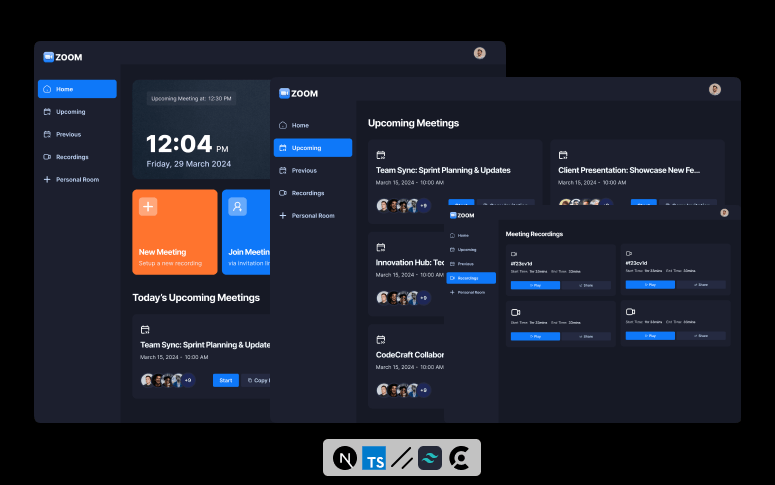Click the +9 participants badge on Innovation Hub card
Screen dimensions: 775x485
click(x=423, y=298)
